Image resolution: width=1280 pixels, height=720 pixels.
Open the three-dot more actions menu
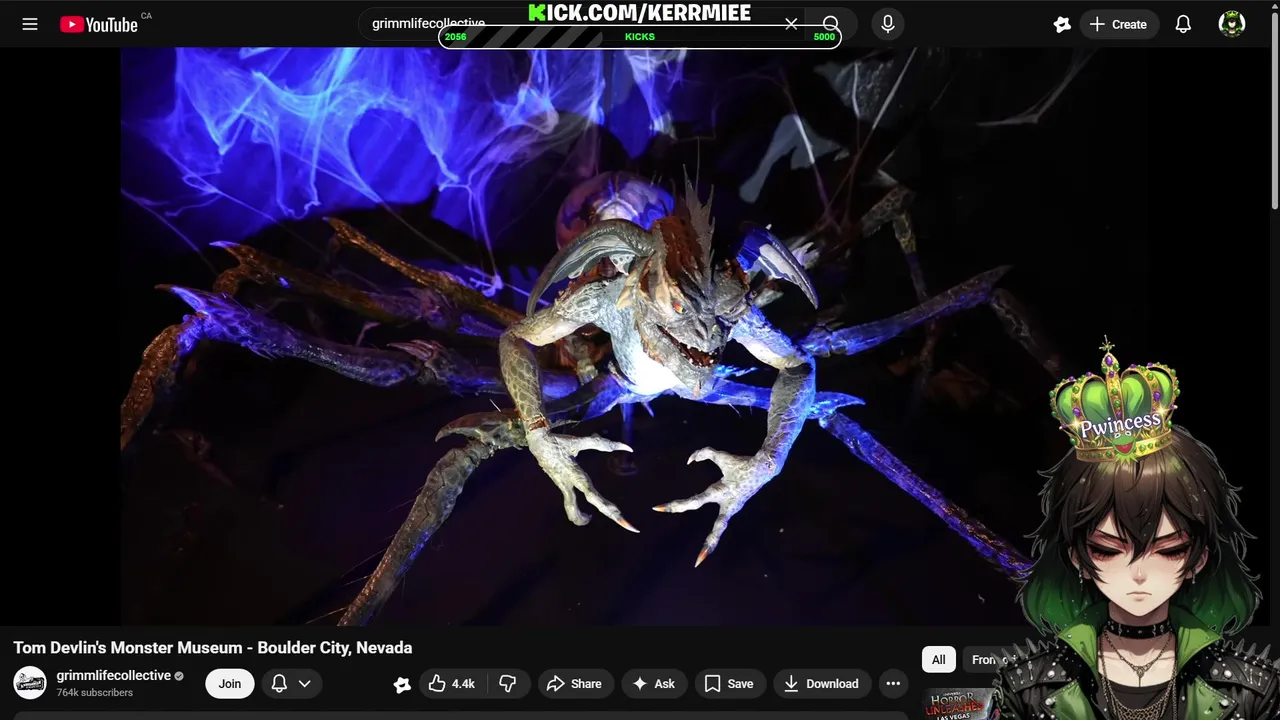click(893, 683)
